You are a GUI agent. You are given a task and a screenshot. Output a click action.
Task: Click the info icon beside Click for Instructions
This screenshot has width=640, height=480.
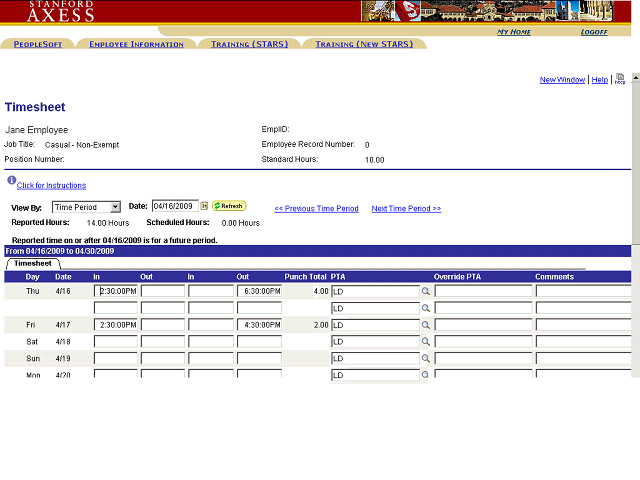tap(11, 181)
